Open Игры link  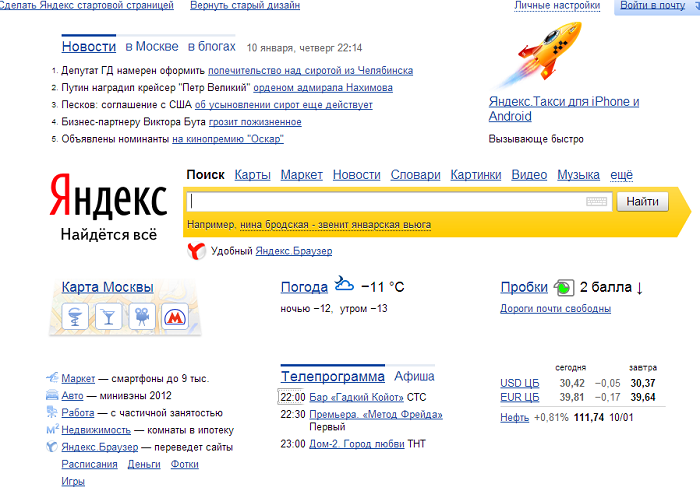point(73,481)
